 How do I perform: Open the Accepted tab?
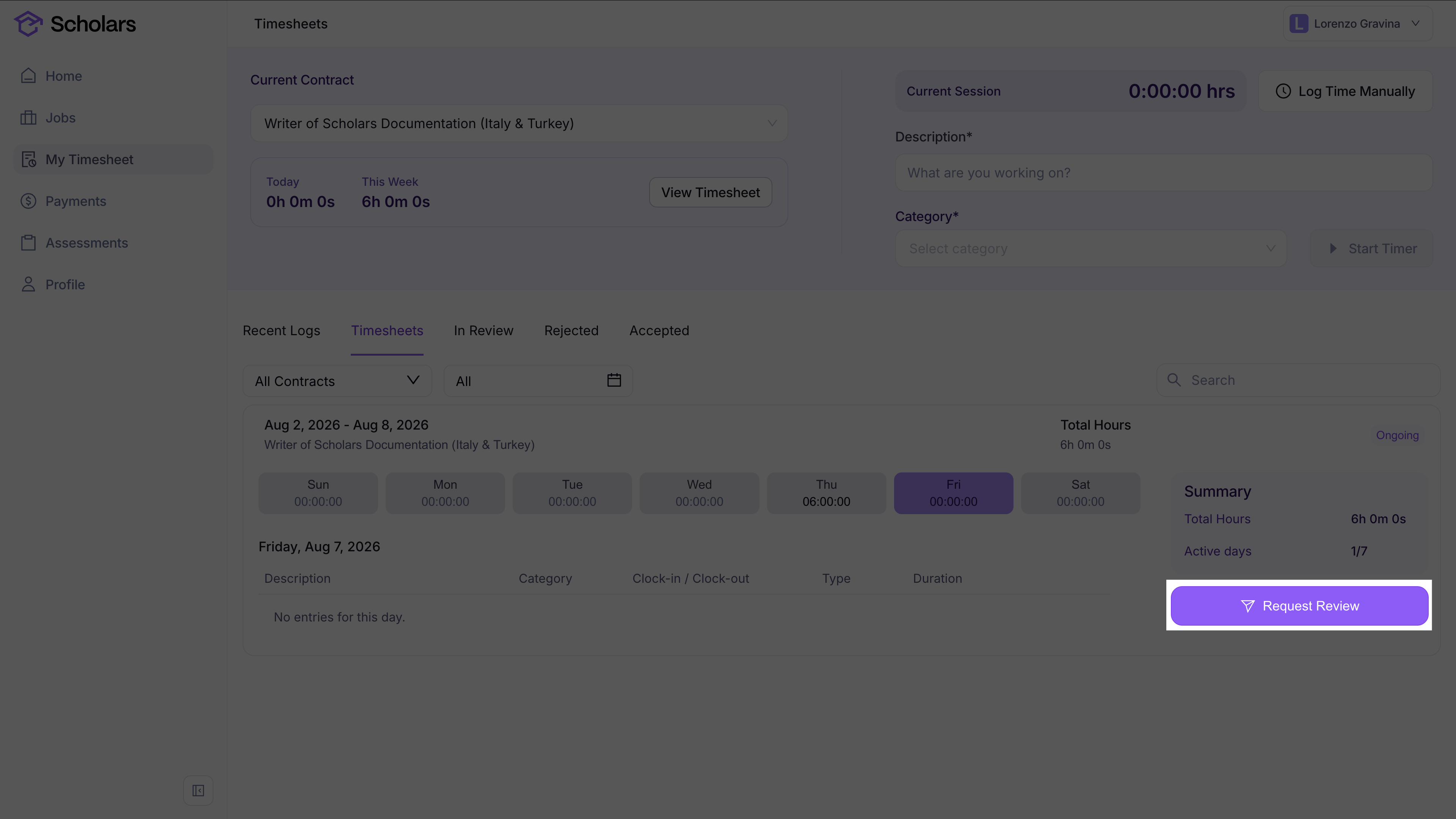tap(660, 331)
